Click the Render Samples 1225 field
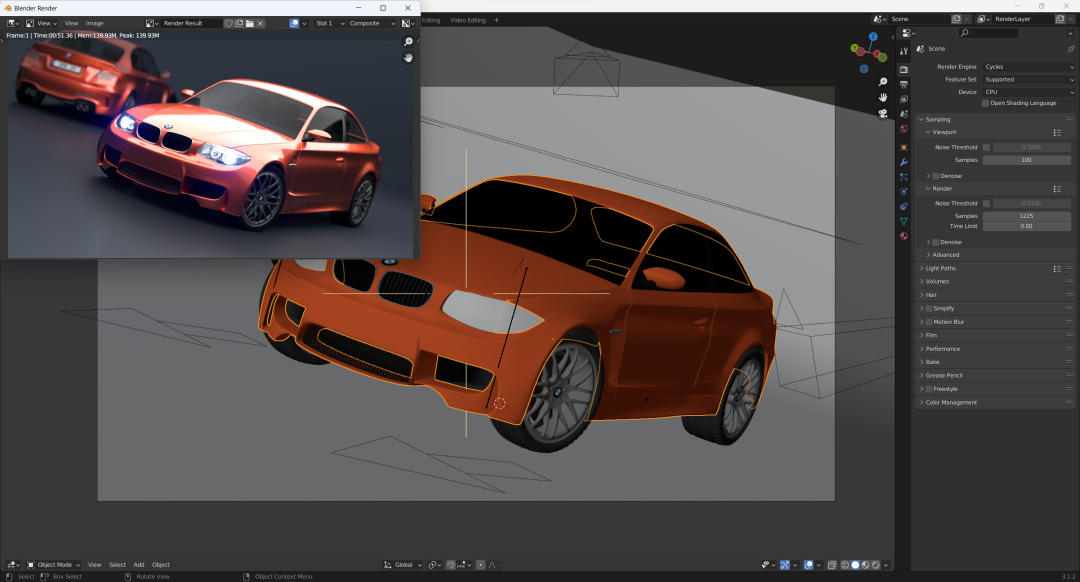This screenshot has height=582, width=1080. (x=1026, y=216)
